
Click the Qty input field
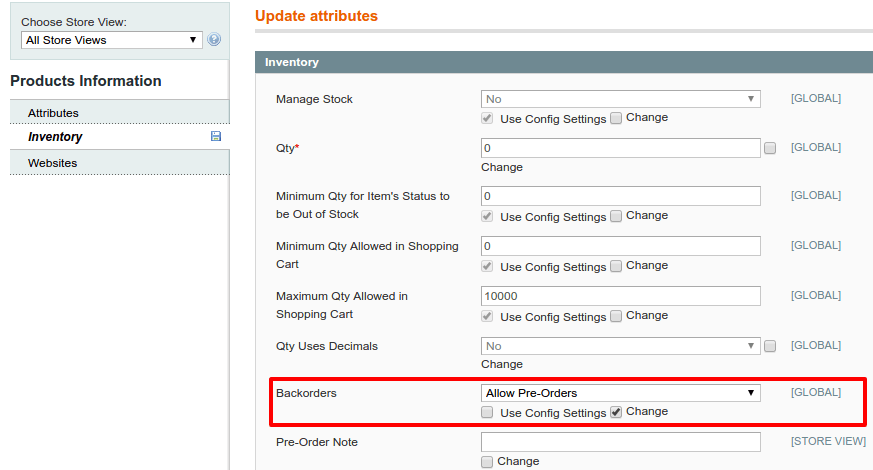pyautogui.click(x=620, y=148)
